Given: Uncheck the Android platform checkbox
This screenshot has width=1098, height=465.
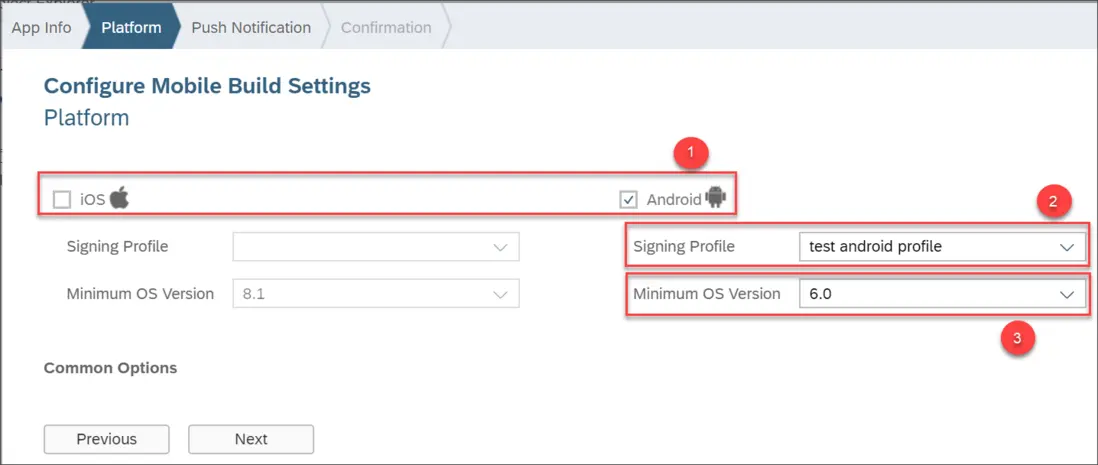Looking at the screenshot, I should [628, 199].
